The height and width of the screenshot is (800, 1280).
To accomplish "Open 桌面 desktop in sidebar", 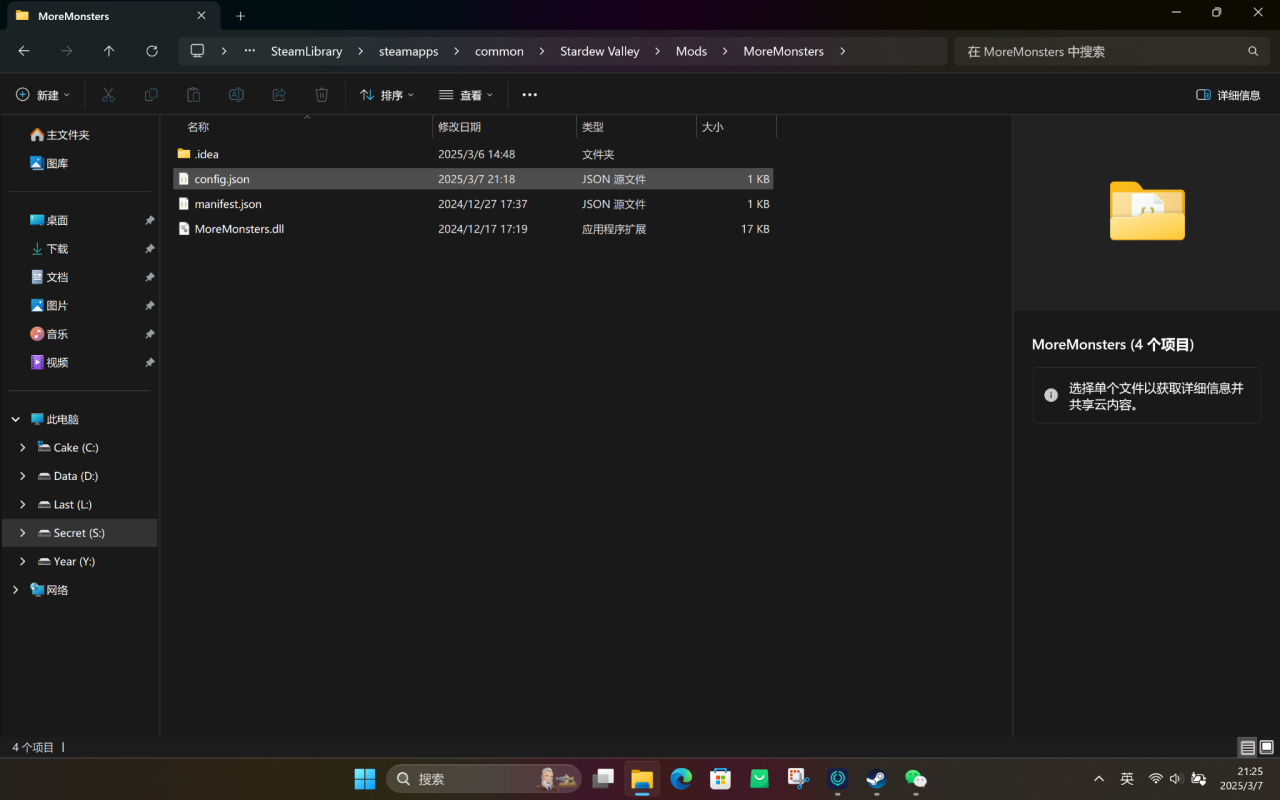I will pyautogui.click(x=49, y=220).
